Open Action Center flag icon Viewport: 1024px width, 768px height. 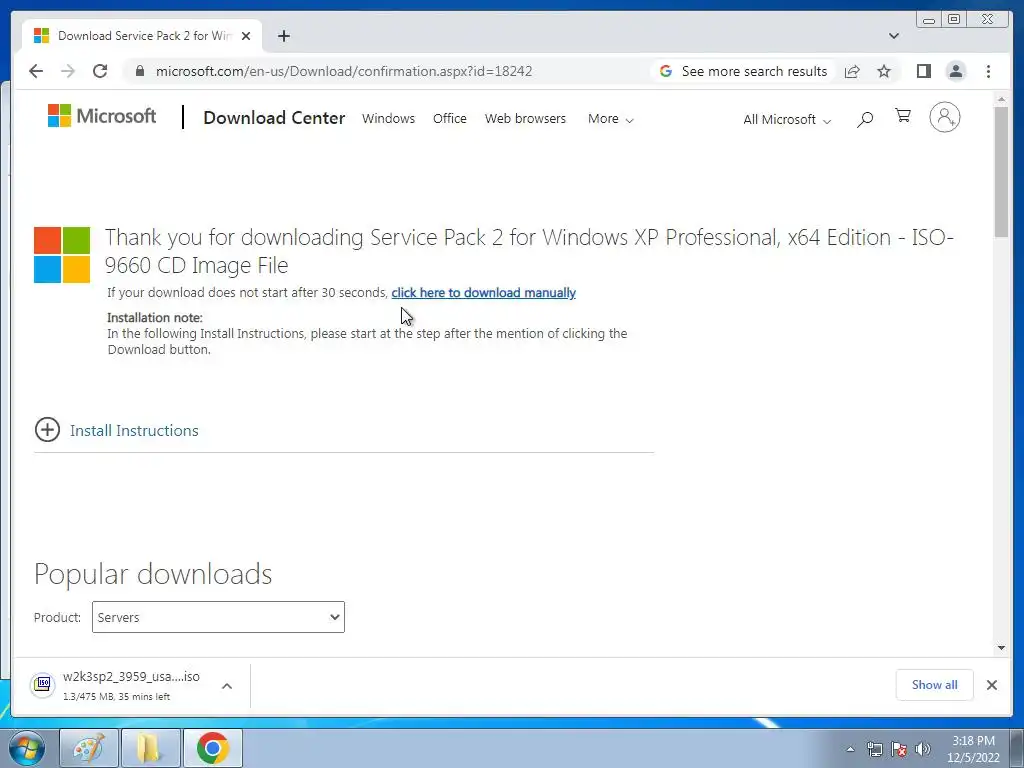pyautogui.click(x=899, y=749)
